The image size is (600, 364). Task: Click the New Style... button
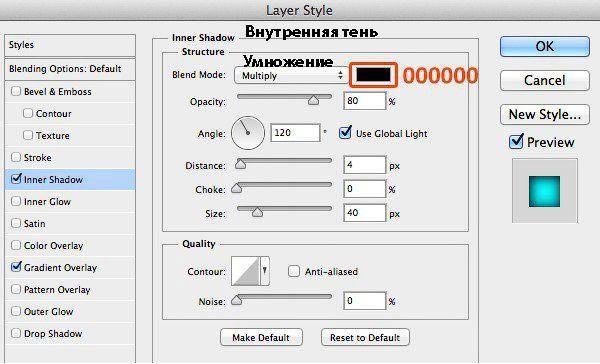point(545,114)
